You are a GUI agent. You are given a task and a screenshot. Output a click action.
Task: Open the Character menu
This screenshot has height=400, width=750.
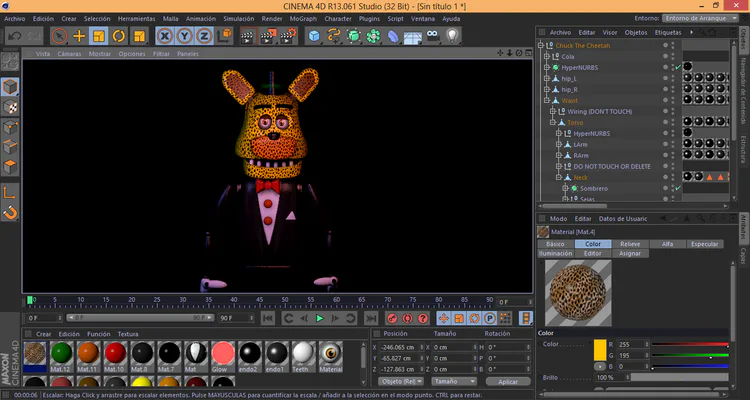338,19
